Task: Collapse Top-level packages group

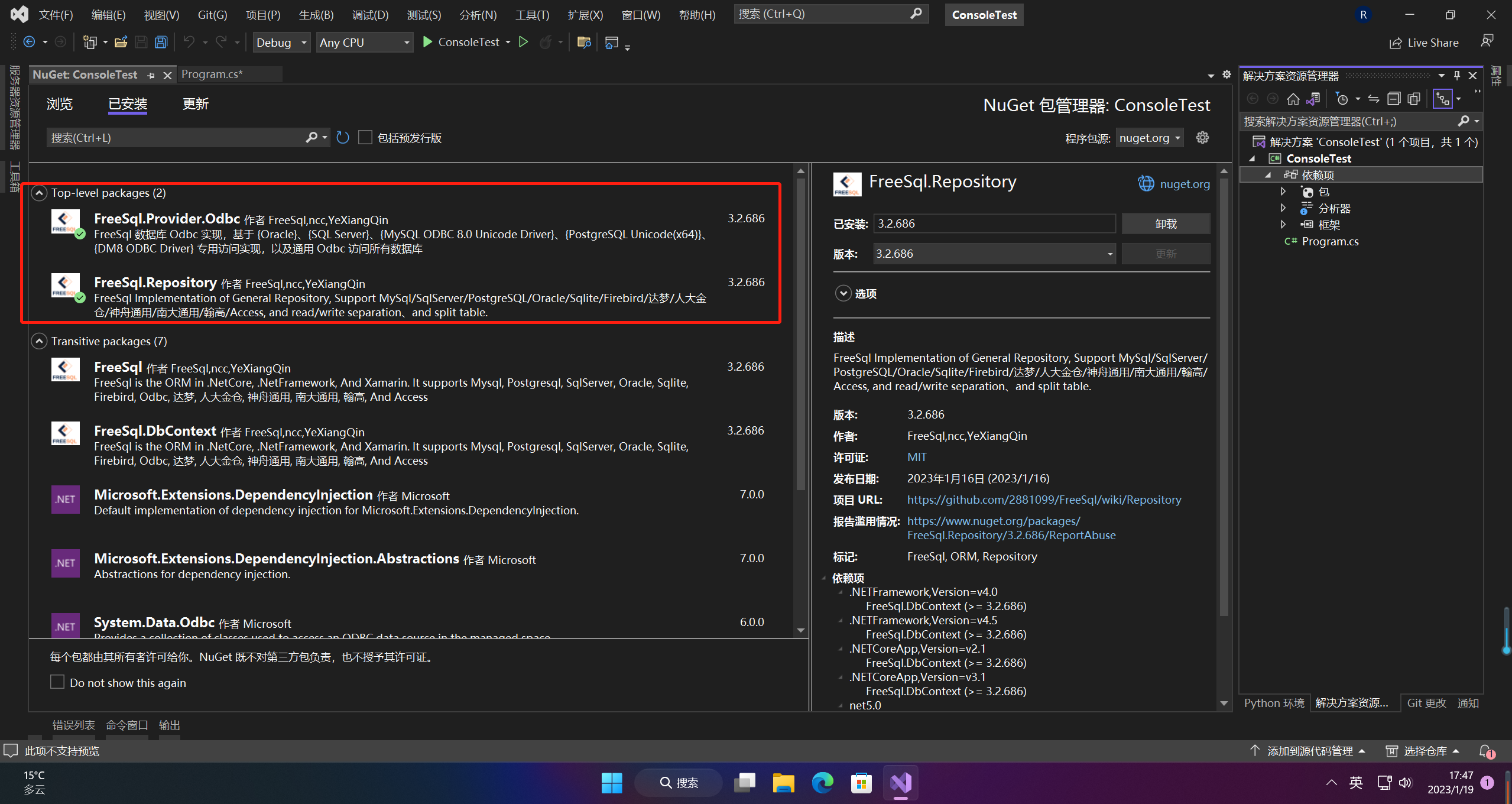Action: click(x=39, y=193)
